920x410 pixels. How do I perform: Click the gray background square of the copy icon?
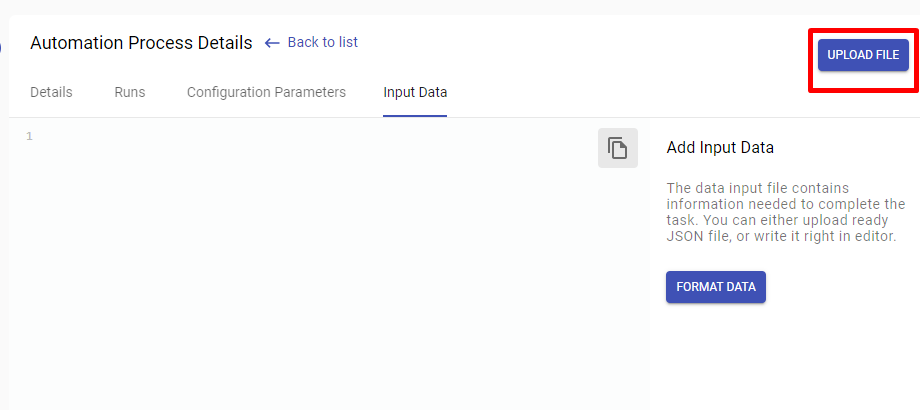tap(617, 148)
